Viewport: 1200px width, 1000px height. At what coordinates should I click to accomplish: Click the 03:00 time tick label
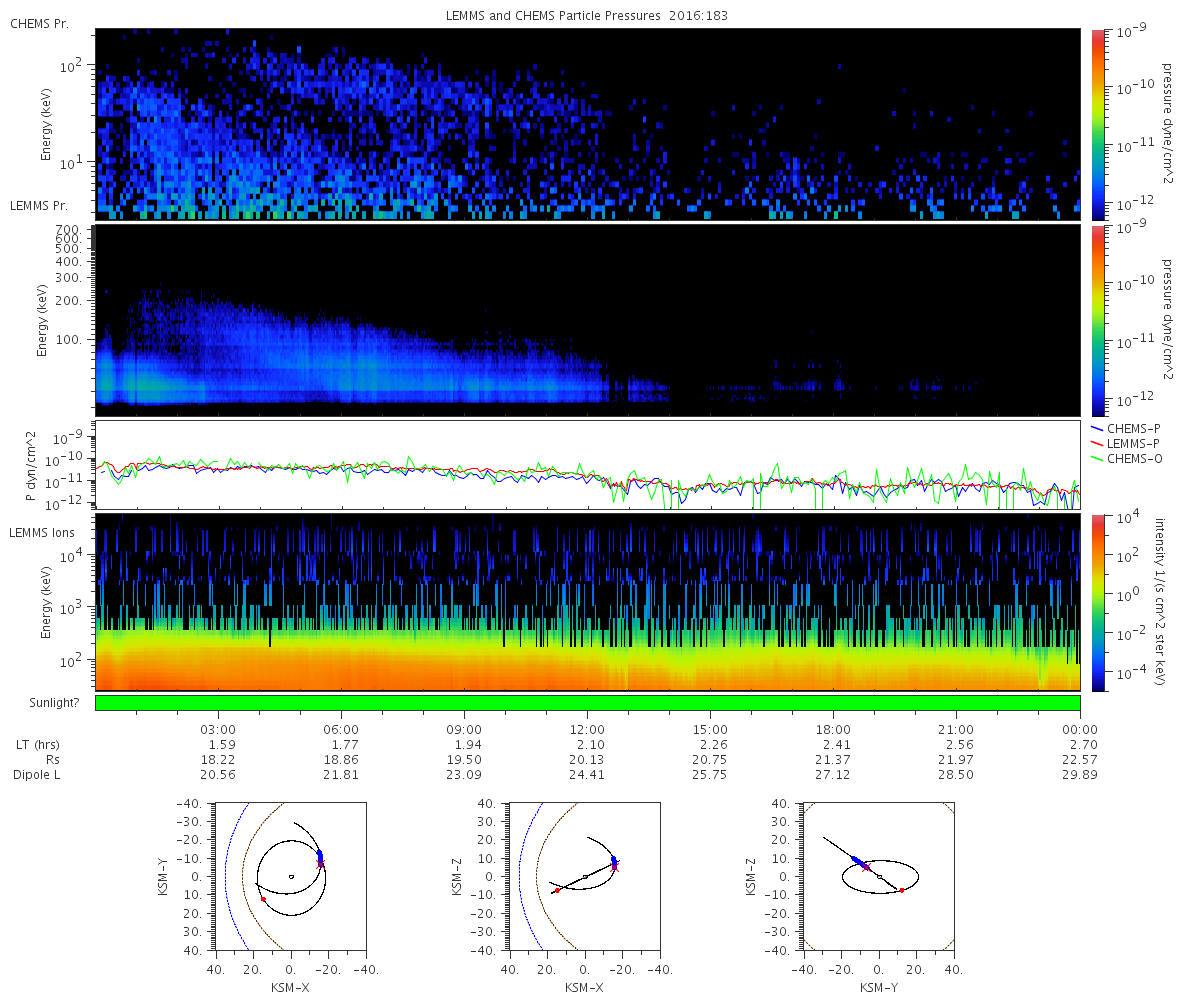click(218, 729)
